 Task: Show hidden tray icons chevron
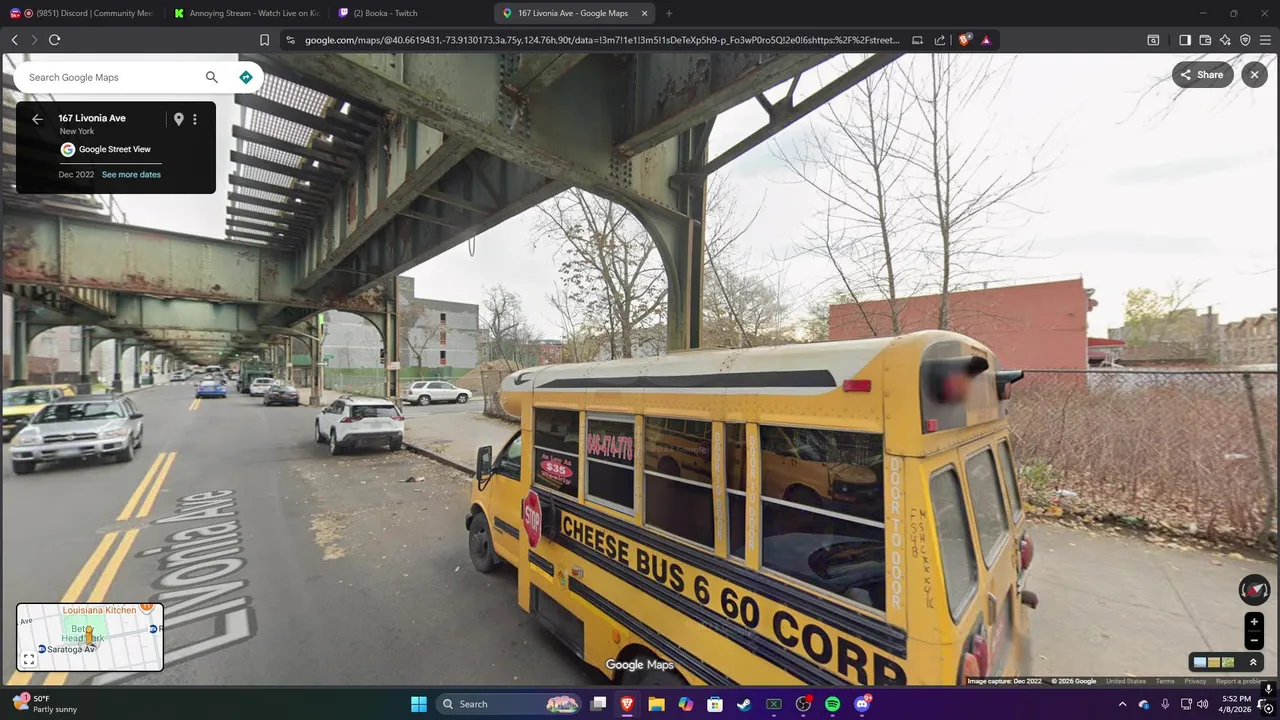(x=1122, y=704)
